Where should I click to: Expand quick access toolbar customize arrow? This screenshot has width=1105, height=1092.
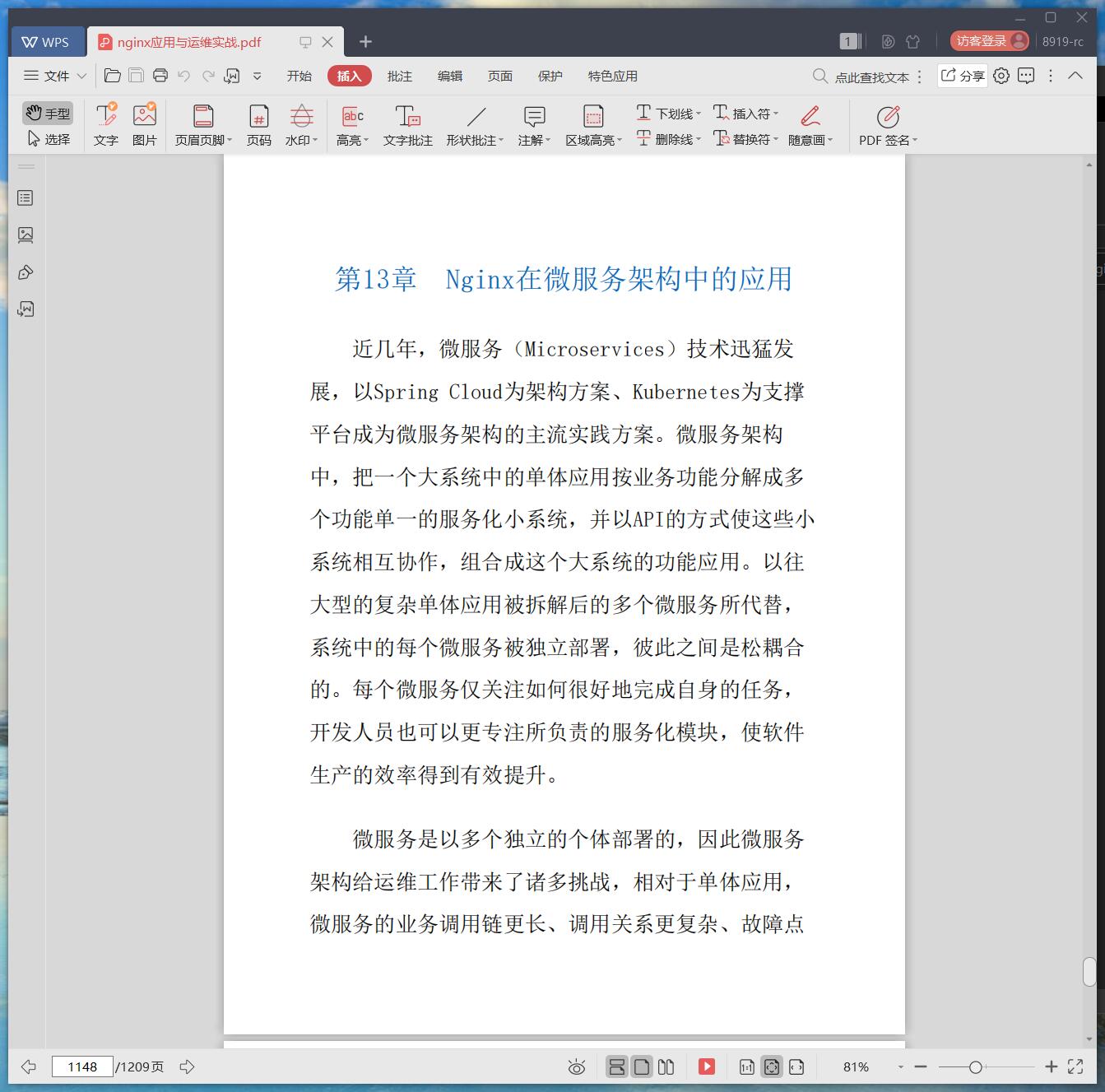(x=257, y=76)
